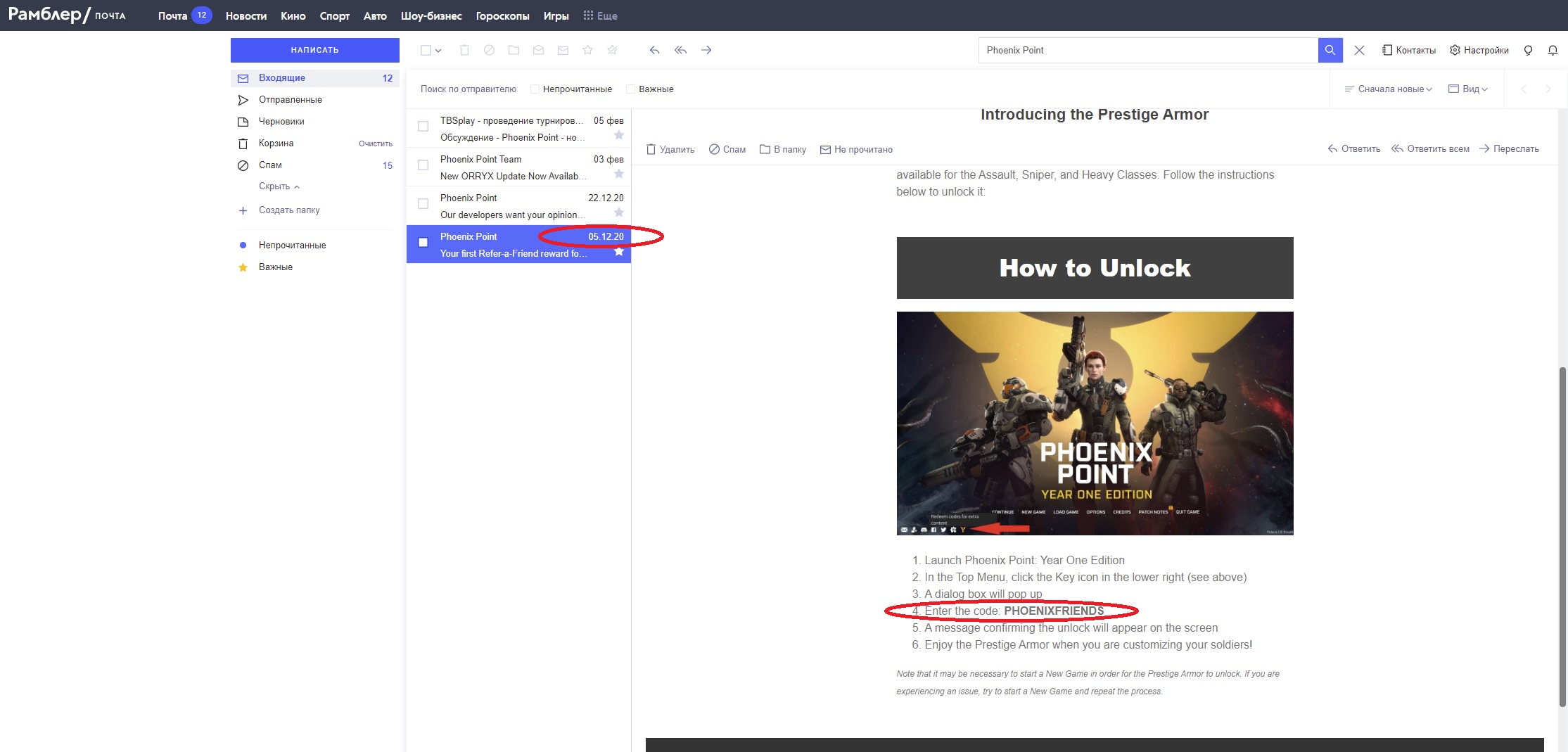Check the TBSplay message checkbox

pos(423,127)
